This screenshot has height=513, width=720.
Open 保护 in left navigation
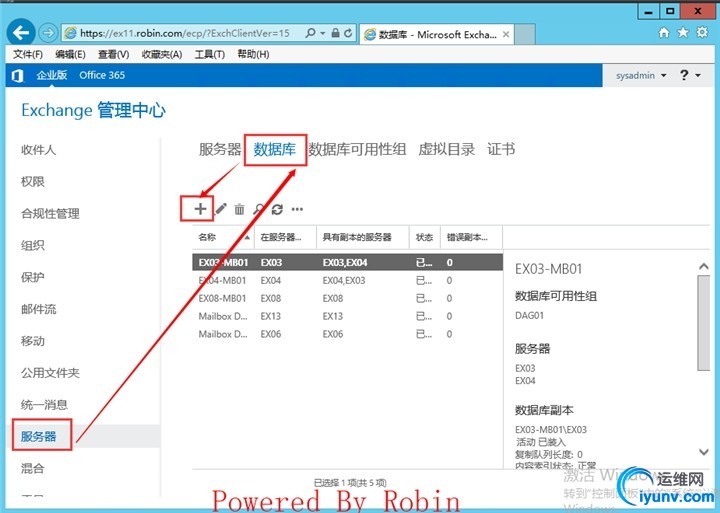(33, 277)
